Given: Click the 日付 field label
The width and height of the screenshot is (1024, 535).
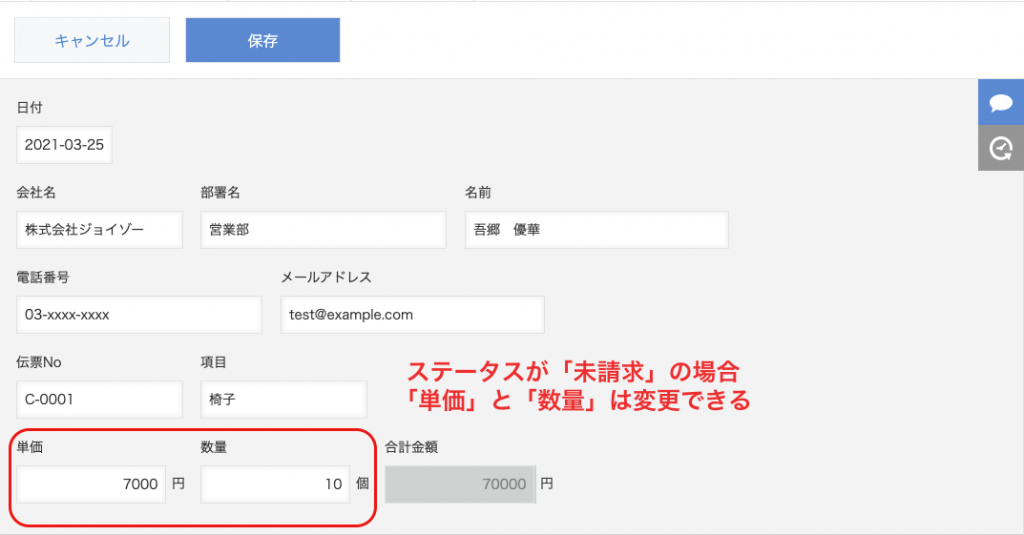Looking at the screenshot, I should 29,108.
